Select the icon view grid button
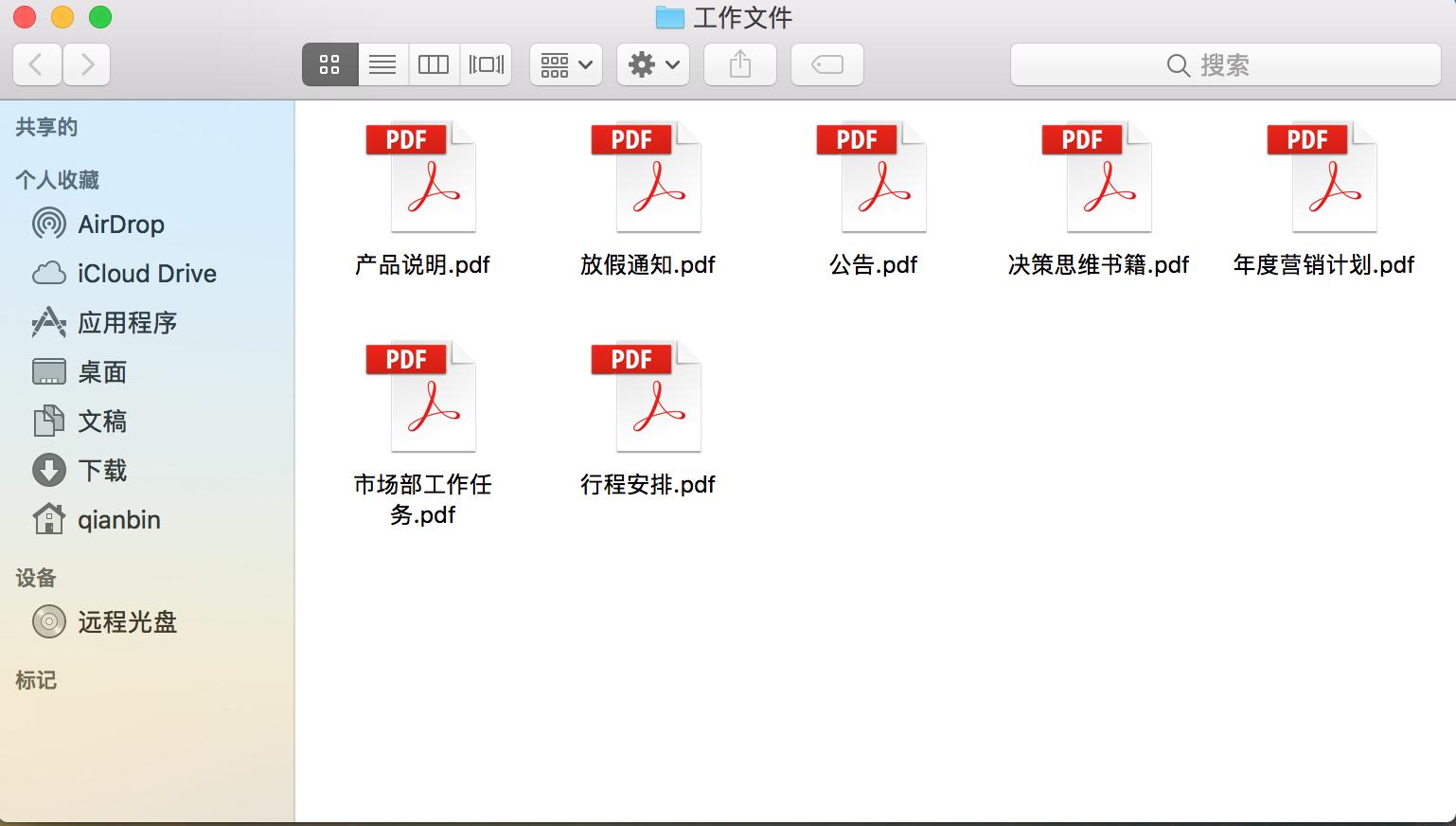This screenshot has width=1456, height=826. point(329,64)
